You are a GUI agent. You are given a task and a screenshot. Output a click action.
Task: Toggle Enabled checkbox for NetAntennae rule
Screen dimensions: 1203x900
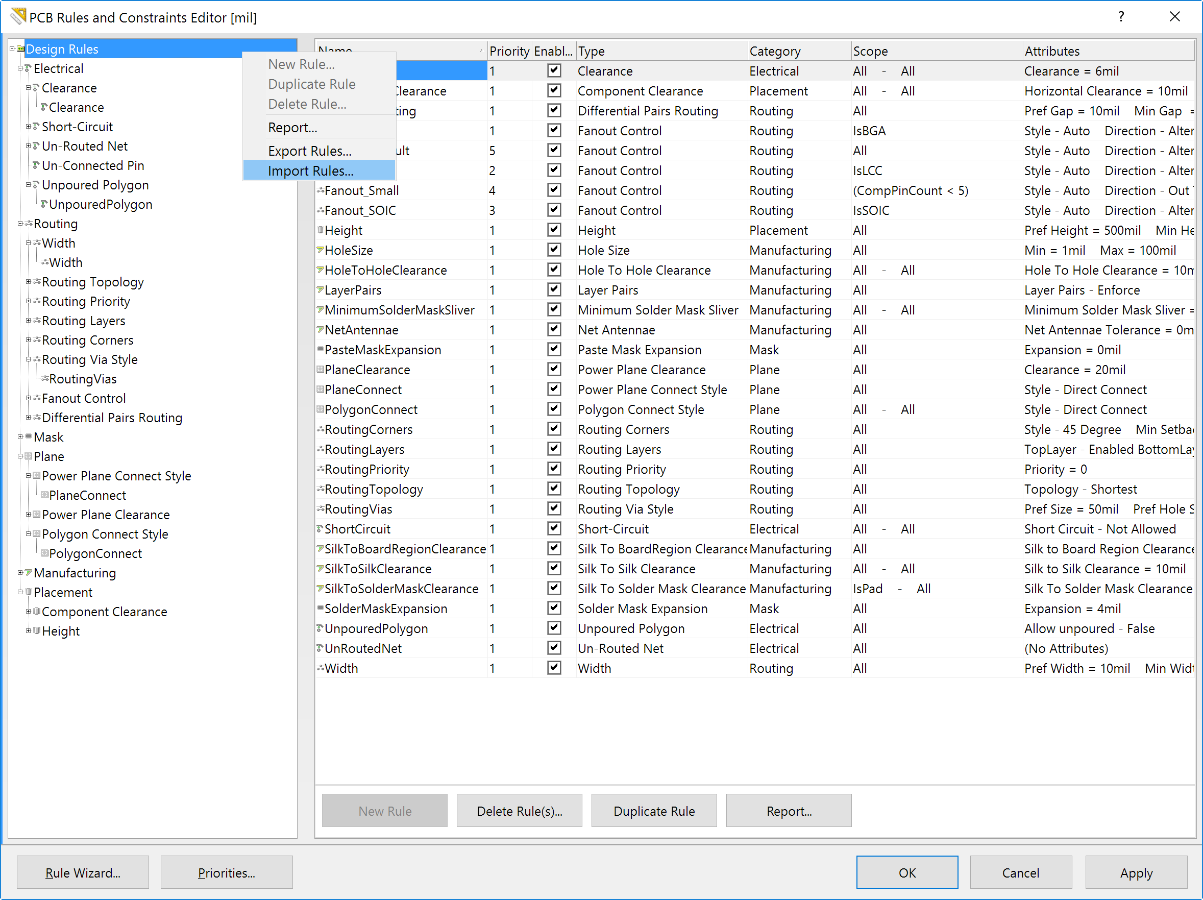tap(554, 330)
